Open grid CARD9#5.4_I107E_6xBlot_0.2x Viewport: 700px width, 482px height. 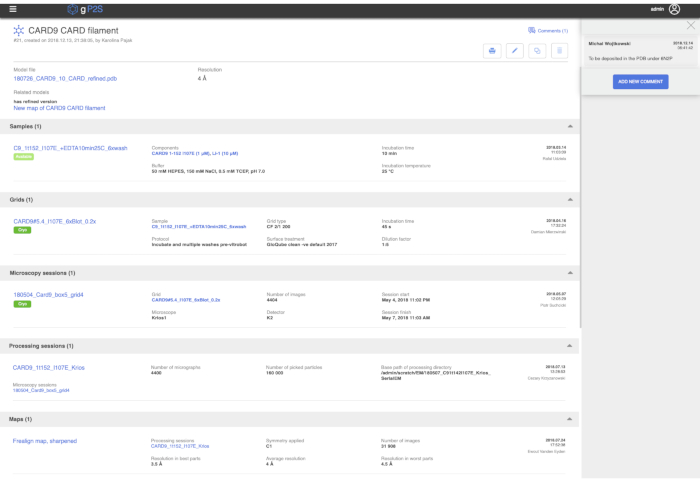[x=54, y=221]
